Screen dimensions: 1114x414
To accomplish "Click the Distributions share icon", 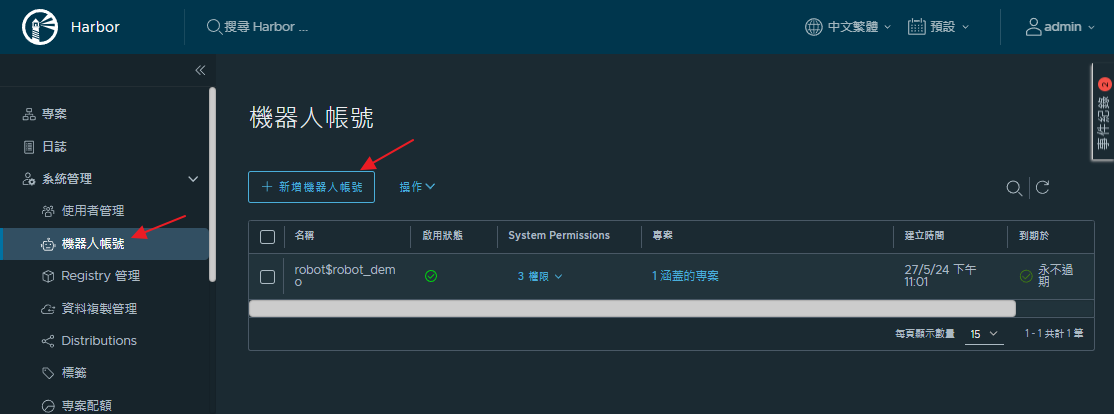I will [x=48, y=341].
